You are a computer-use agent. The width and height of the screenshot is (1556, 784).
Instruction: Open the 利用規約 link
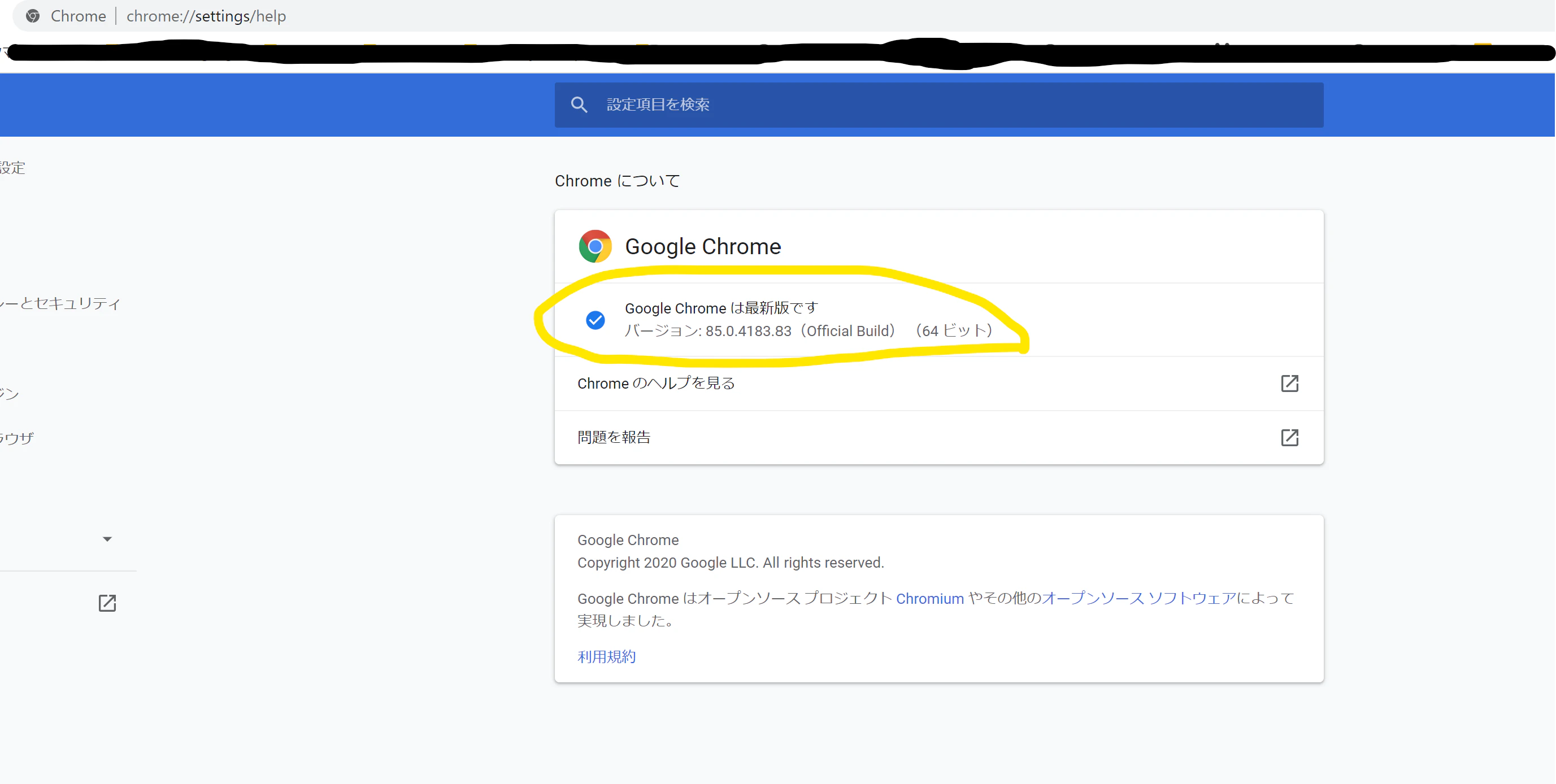coord(606,656)
